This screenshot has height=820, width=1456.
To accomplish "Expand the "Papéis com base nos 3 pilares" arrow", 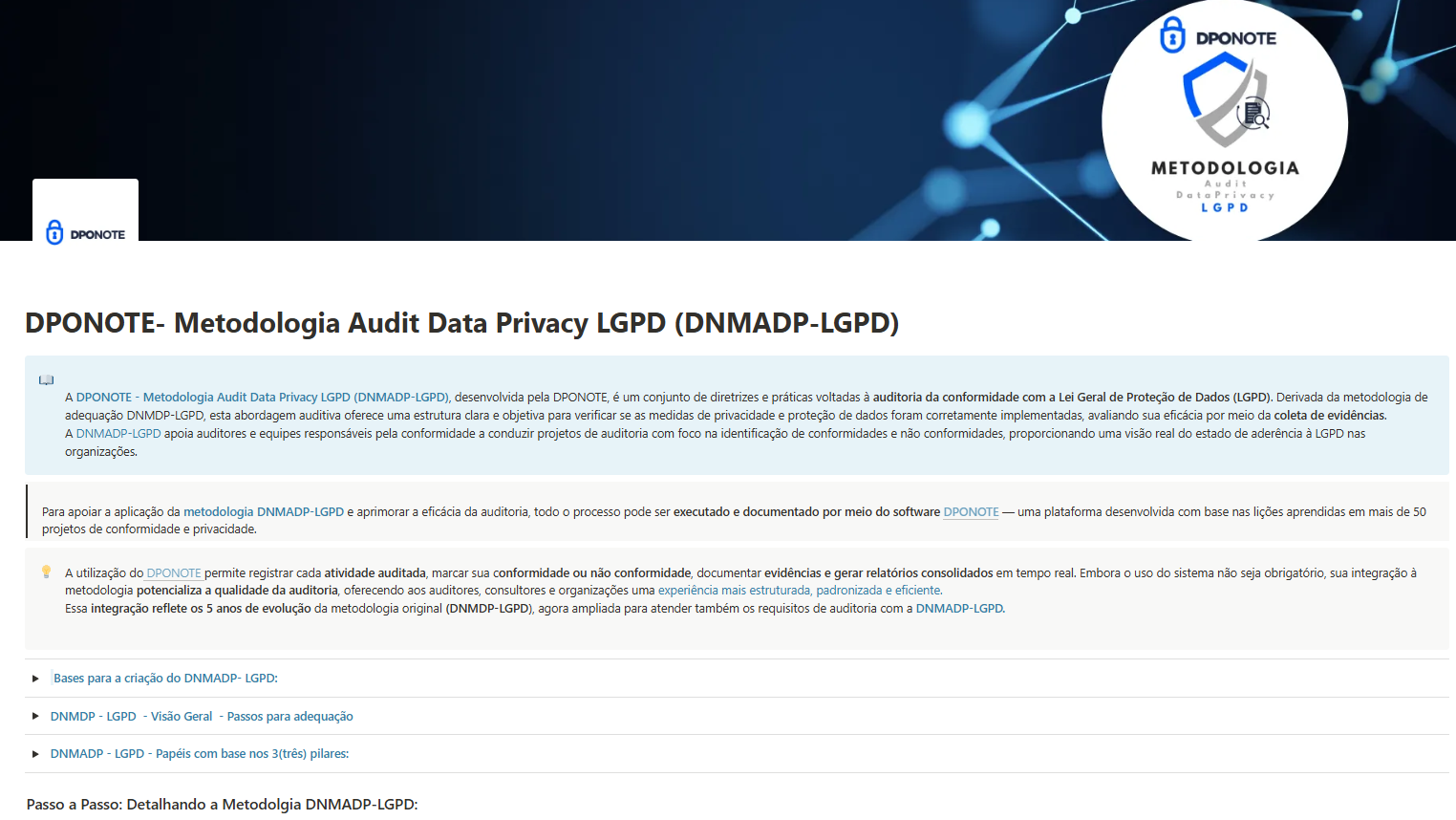I will click(35, 754).
